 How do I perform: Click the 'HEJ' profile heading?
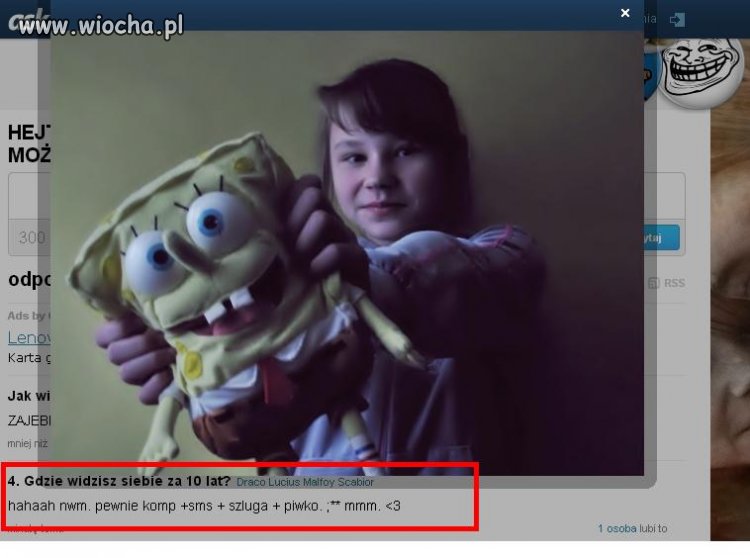(29, 132)
